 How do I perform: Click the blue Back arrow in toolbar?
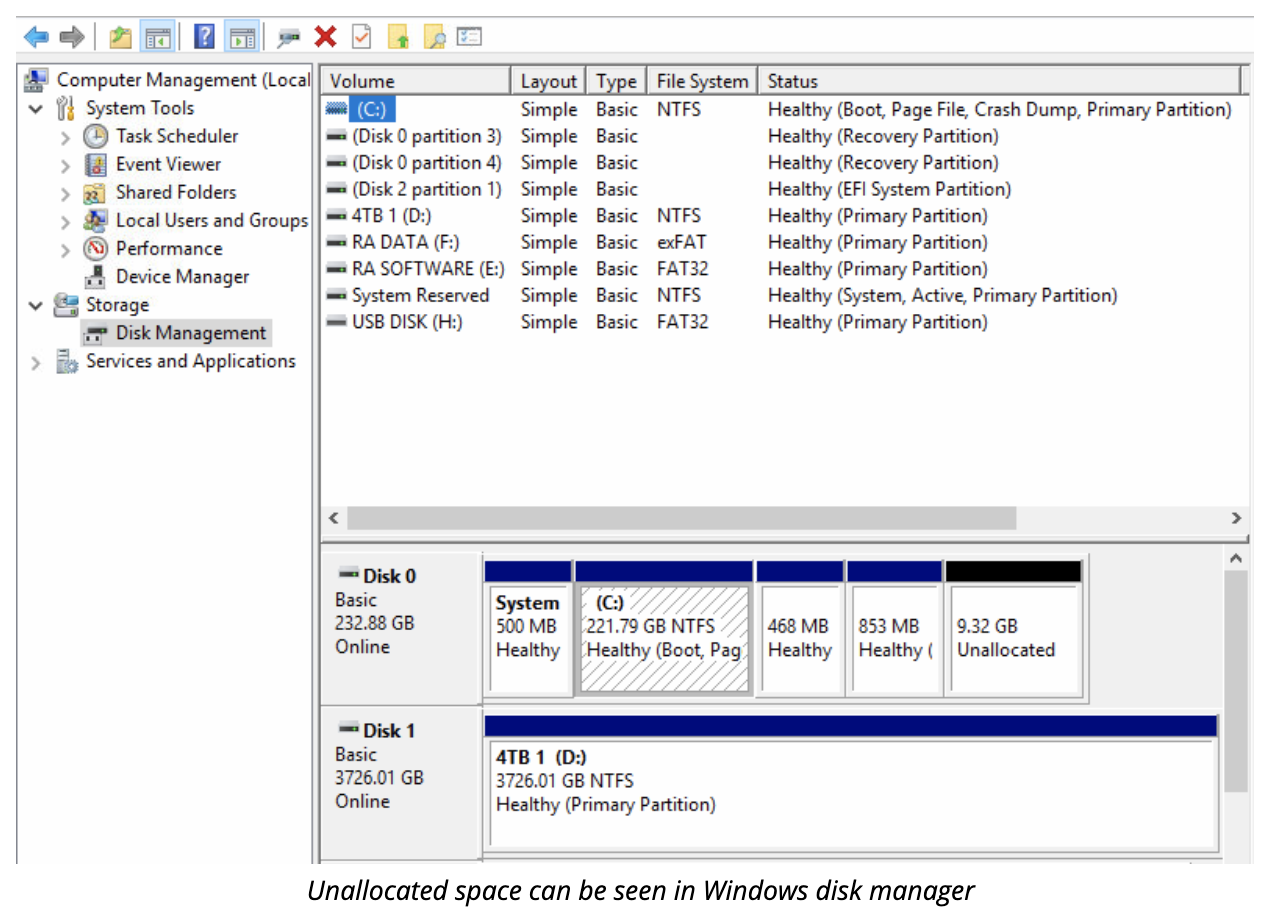click(x=36, y=38)
